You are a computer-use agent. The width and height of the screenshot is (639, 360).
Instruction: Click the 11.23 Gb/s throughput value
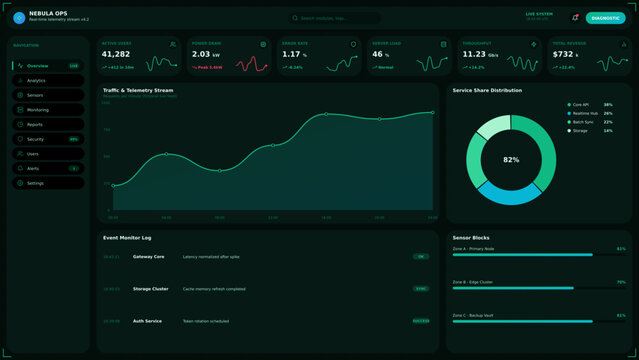pyautogui.click(x=480, y=54)
